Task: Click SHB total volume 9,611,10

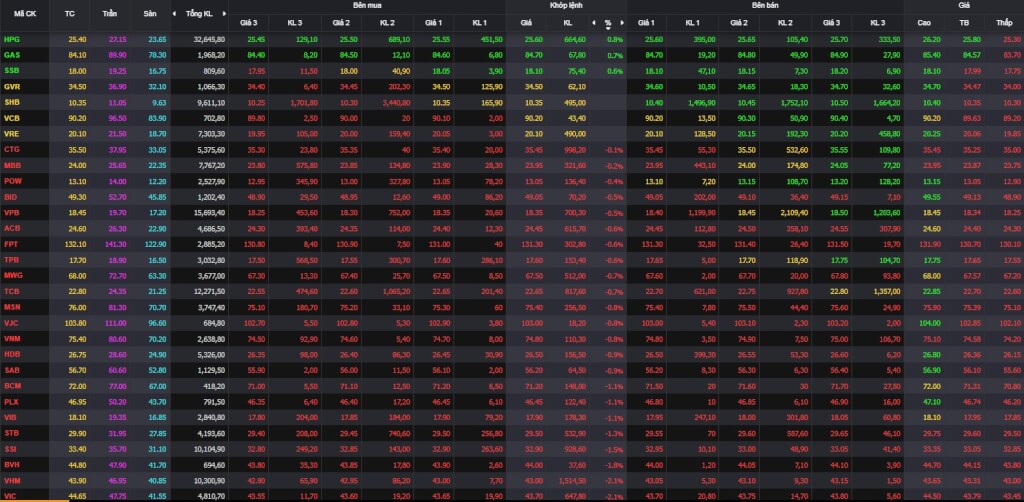Action: pyautogui.click(x=211, y=102)
